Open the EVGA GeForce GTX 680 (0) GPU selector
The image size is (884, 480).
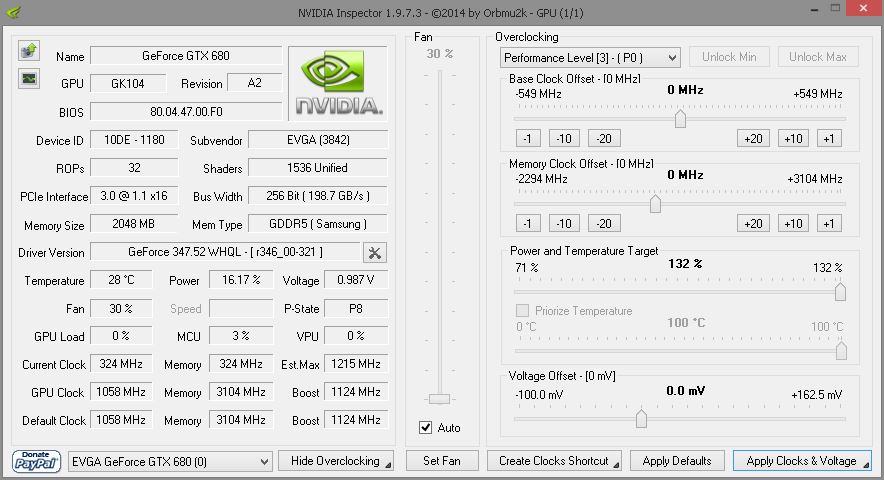click(170, 461)
